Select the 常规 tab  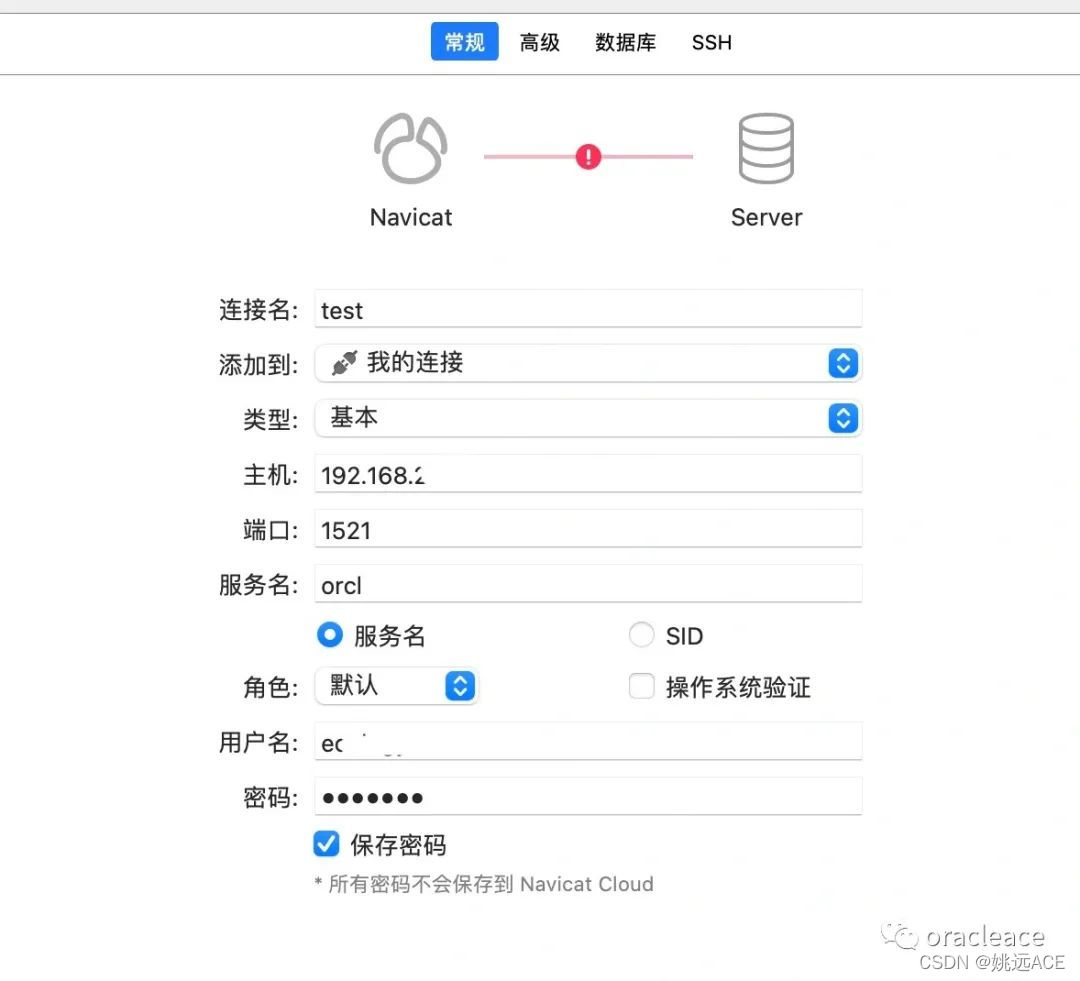tap(463, 42)
